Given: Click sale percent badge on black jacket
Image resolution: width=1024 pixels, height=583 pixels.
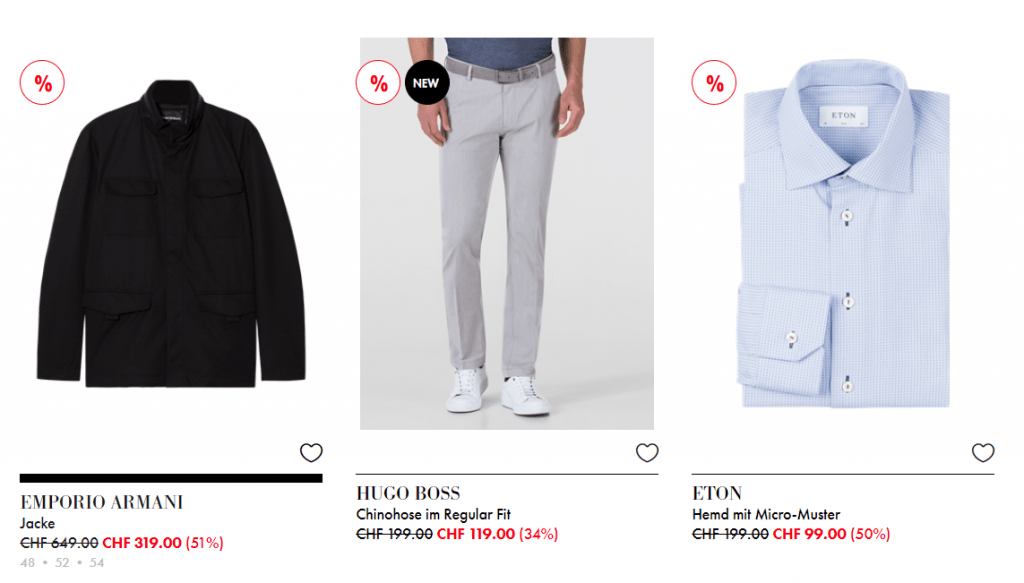Looking at the screenshot, I should [x=42, y=83].
